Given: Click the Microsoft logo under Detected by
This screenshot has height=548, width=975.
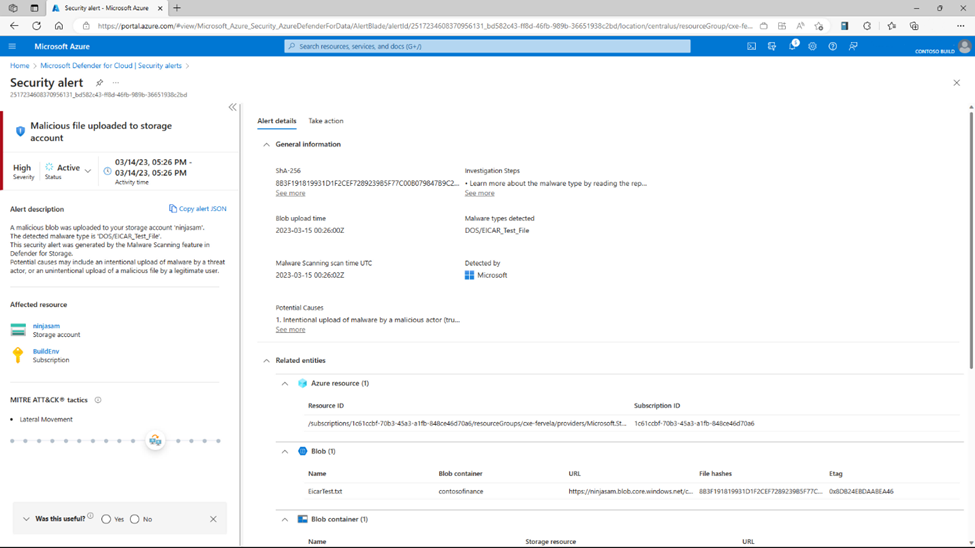Looking at the screenshot, I should 469,275.
